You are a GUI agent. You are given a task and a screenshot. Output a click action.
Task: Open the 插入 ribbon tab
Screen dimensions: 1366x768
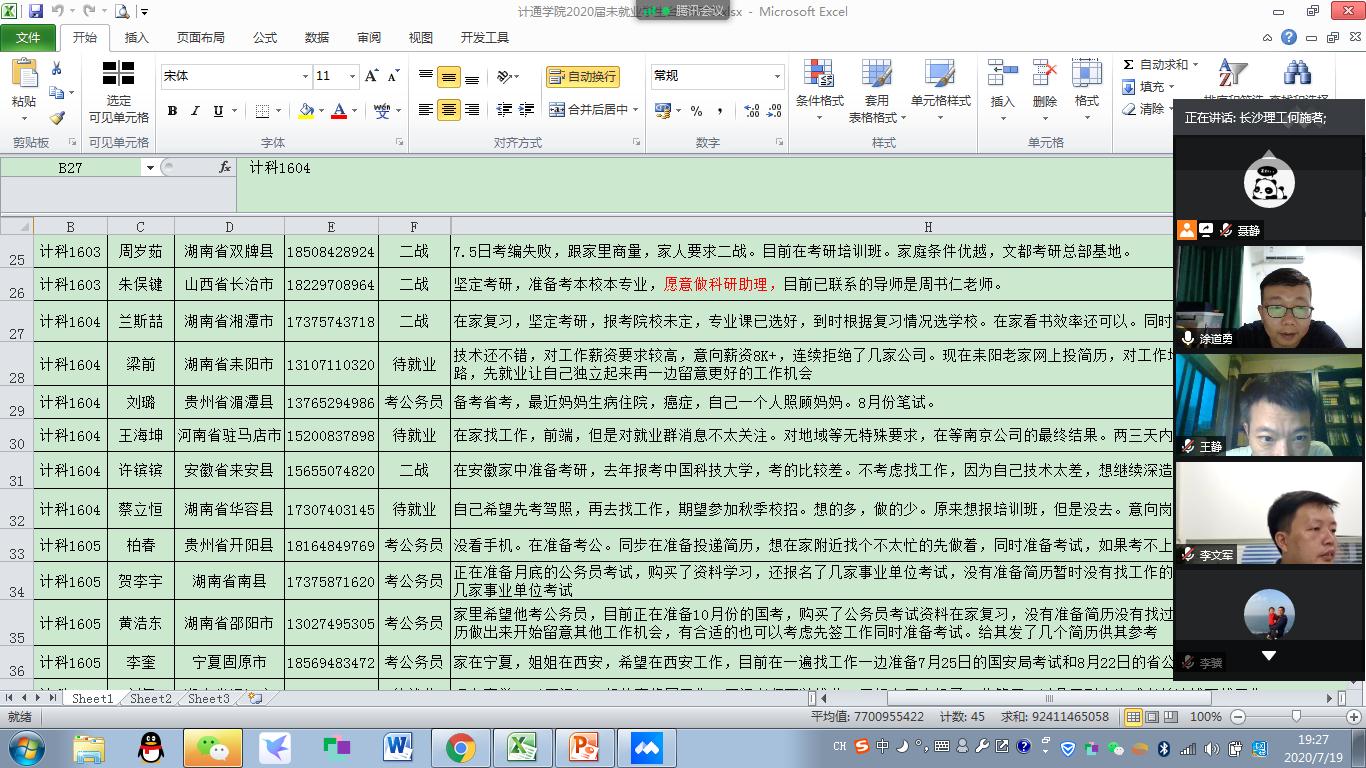tap(136, 38)
